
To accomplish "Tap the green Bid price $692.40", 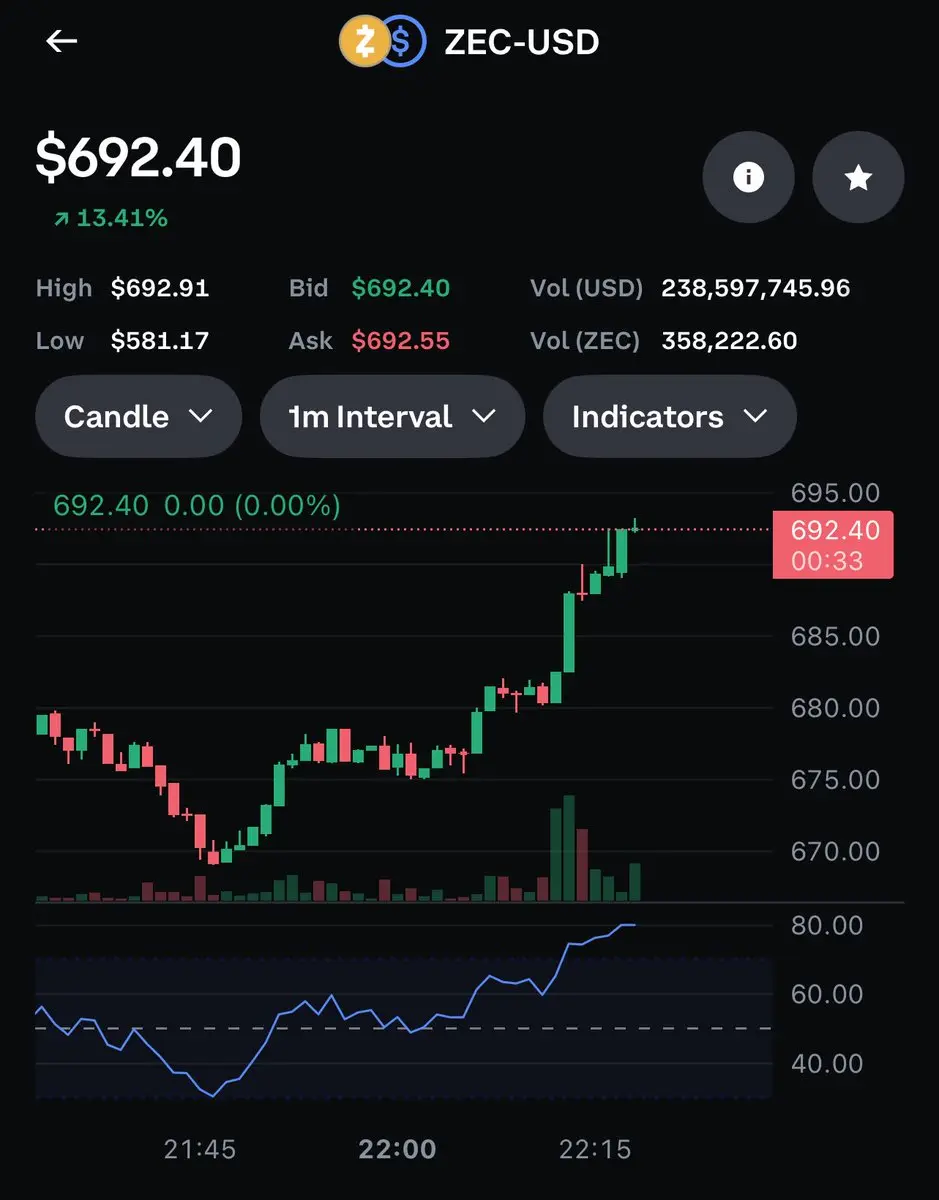I will pos(401,289).
